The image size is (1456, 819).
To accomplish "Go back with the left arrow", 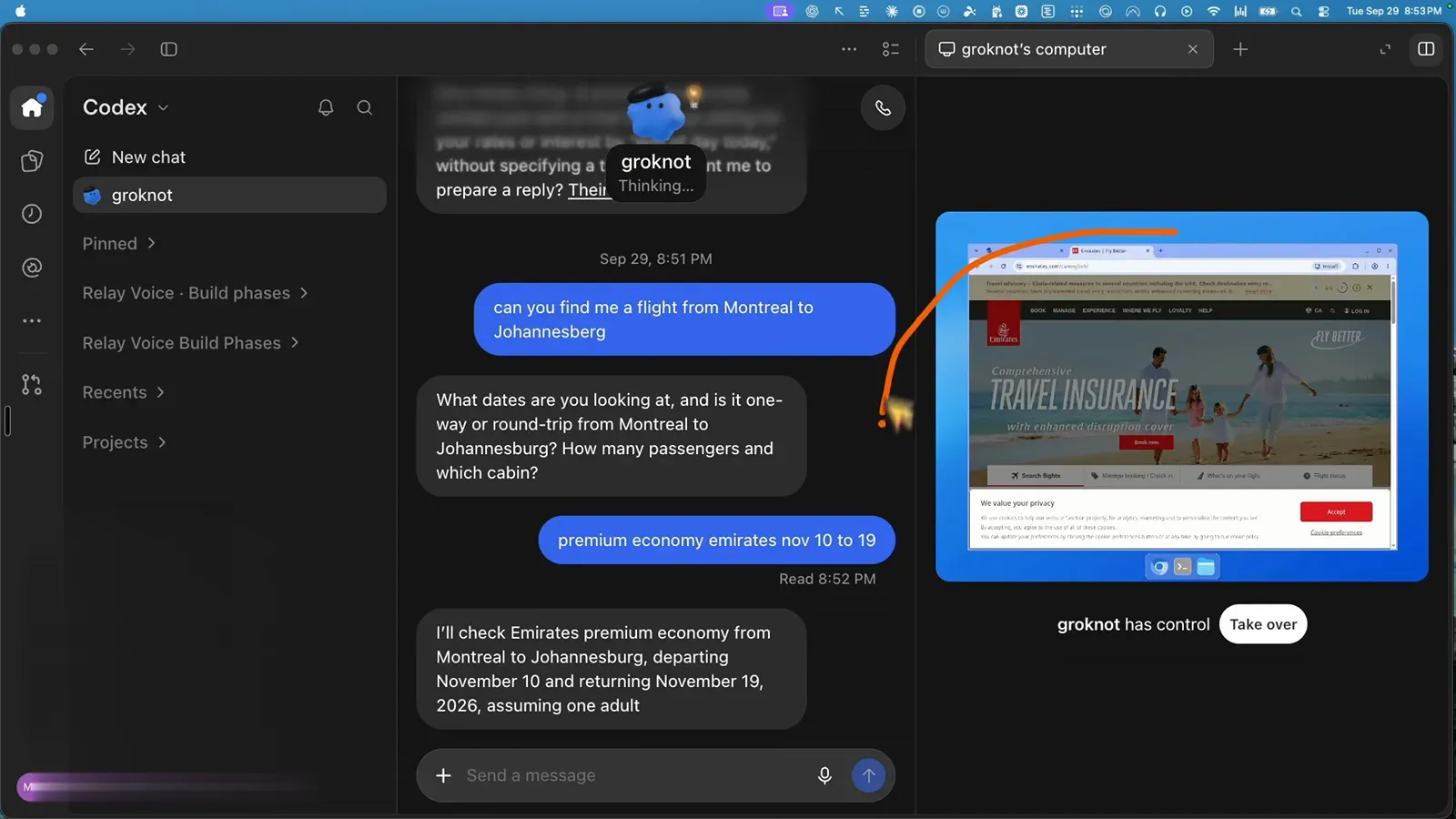I will point(86,49).
